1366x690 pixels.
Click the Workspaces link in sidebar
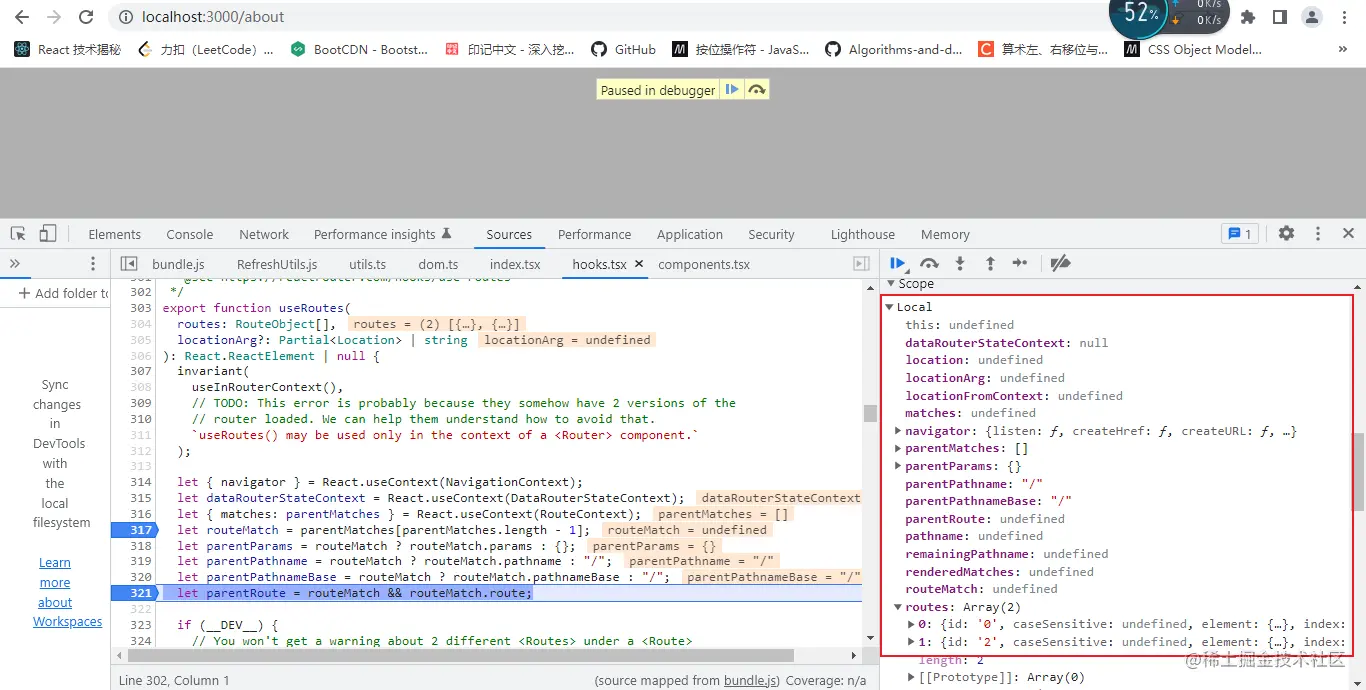(x=67, y=621)
